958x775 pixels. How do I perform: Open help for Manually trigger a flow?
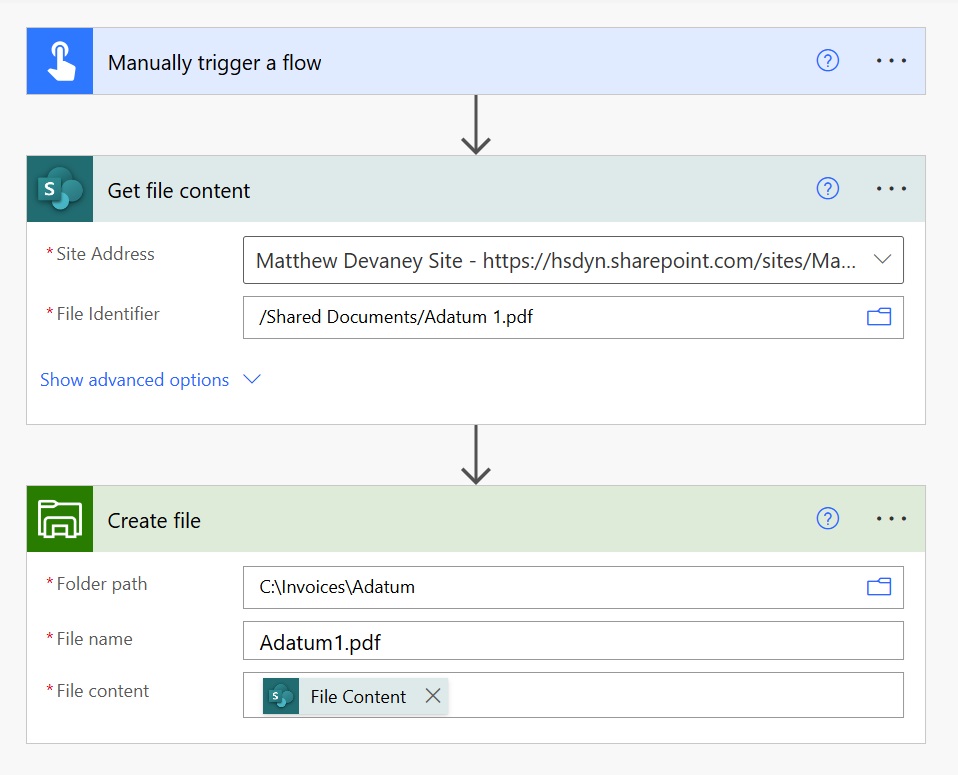(x=827, y=61)
